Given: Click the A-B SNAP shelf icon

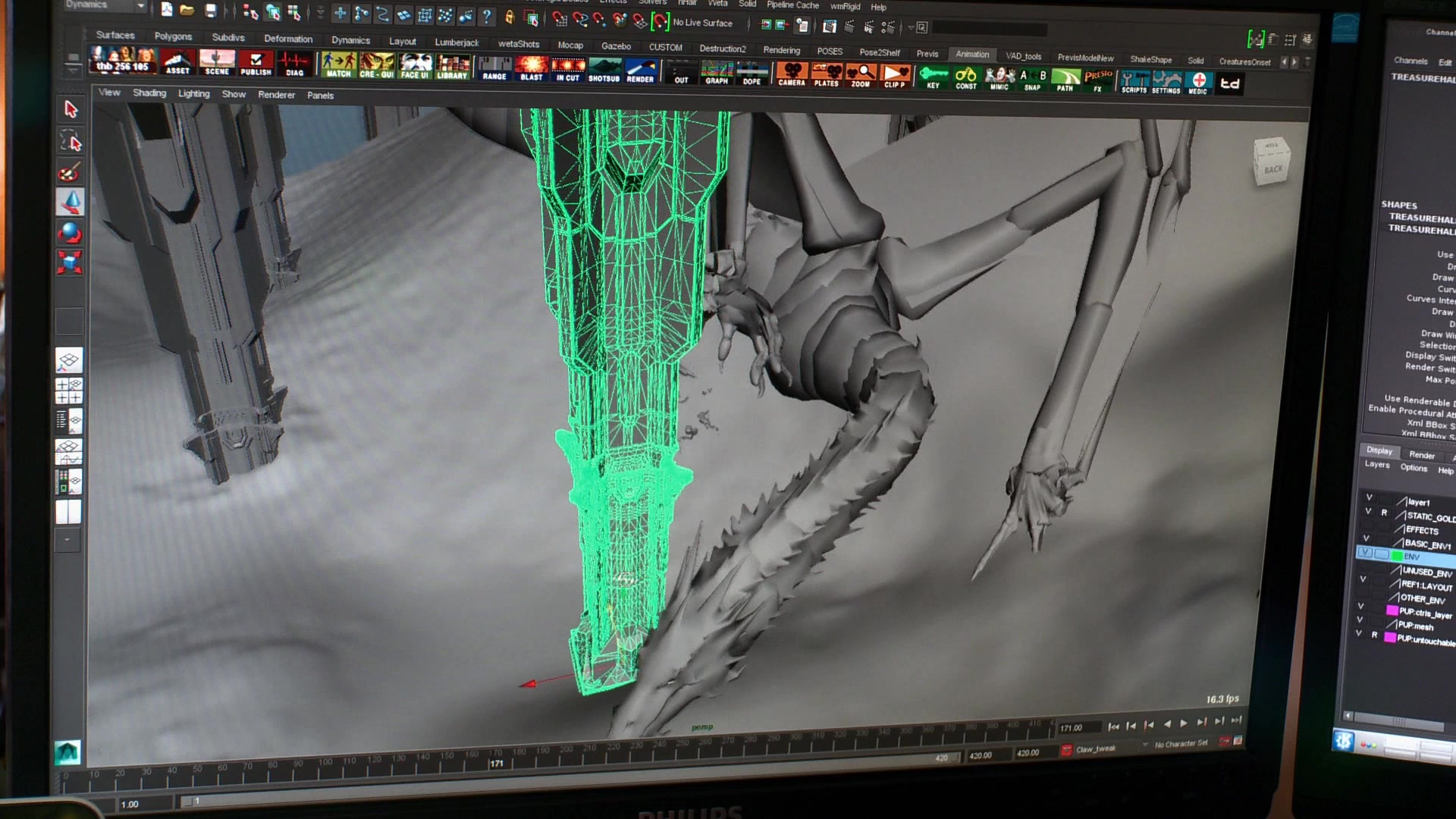Looking at the screenshot, I should (1033, 80).
